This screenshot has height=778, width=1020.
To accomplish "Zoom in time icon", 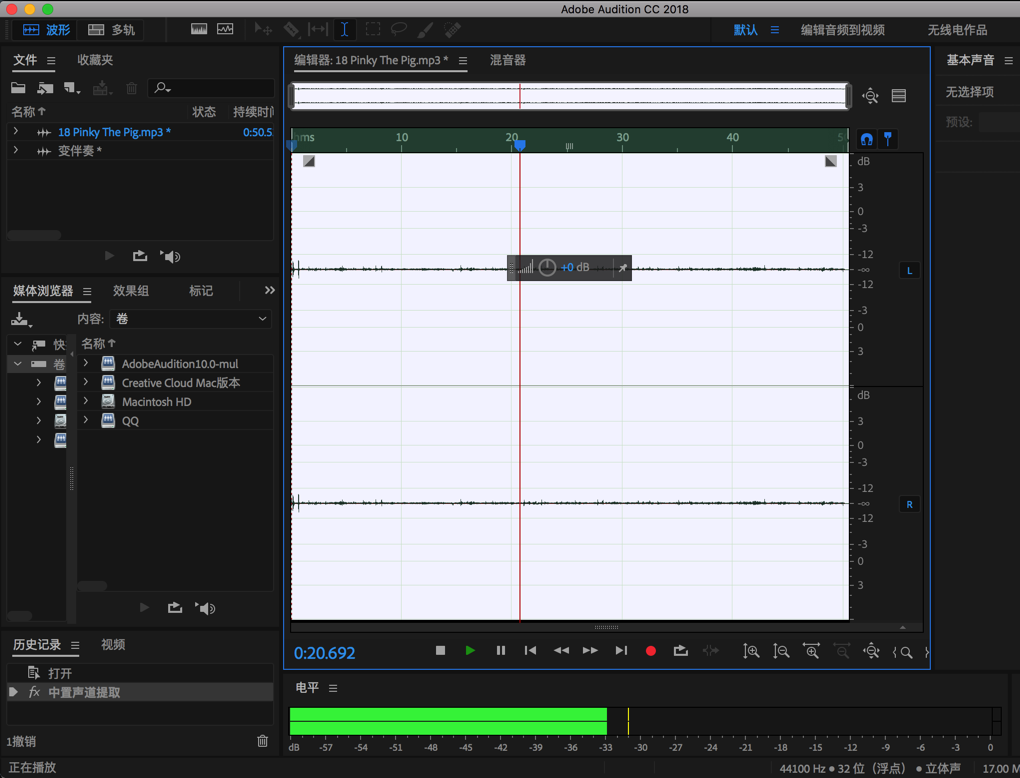I will 811,651.
